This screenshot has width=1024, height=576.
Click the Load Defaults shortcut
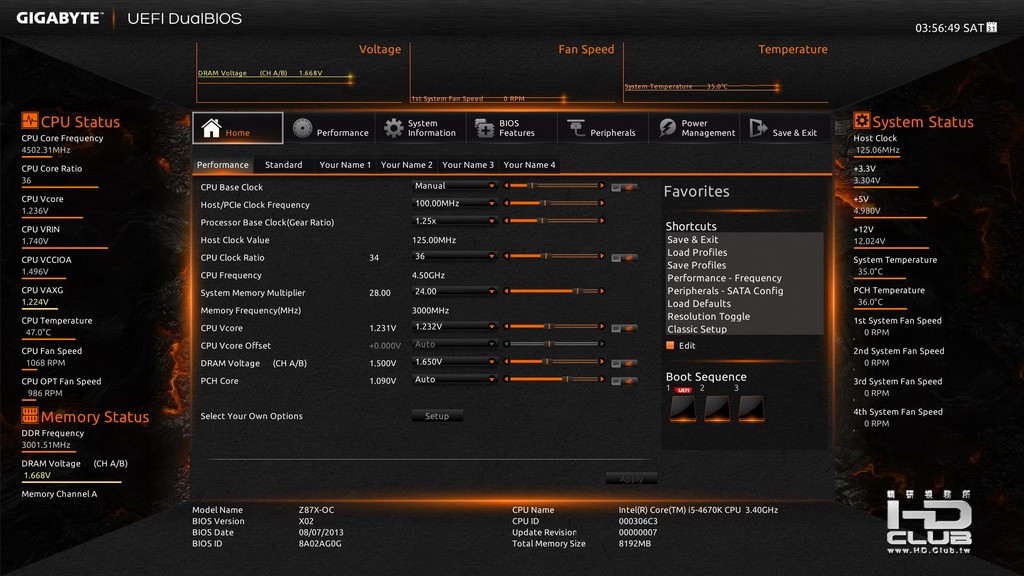pyautogui.click(x=699, y=304)
